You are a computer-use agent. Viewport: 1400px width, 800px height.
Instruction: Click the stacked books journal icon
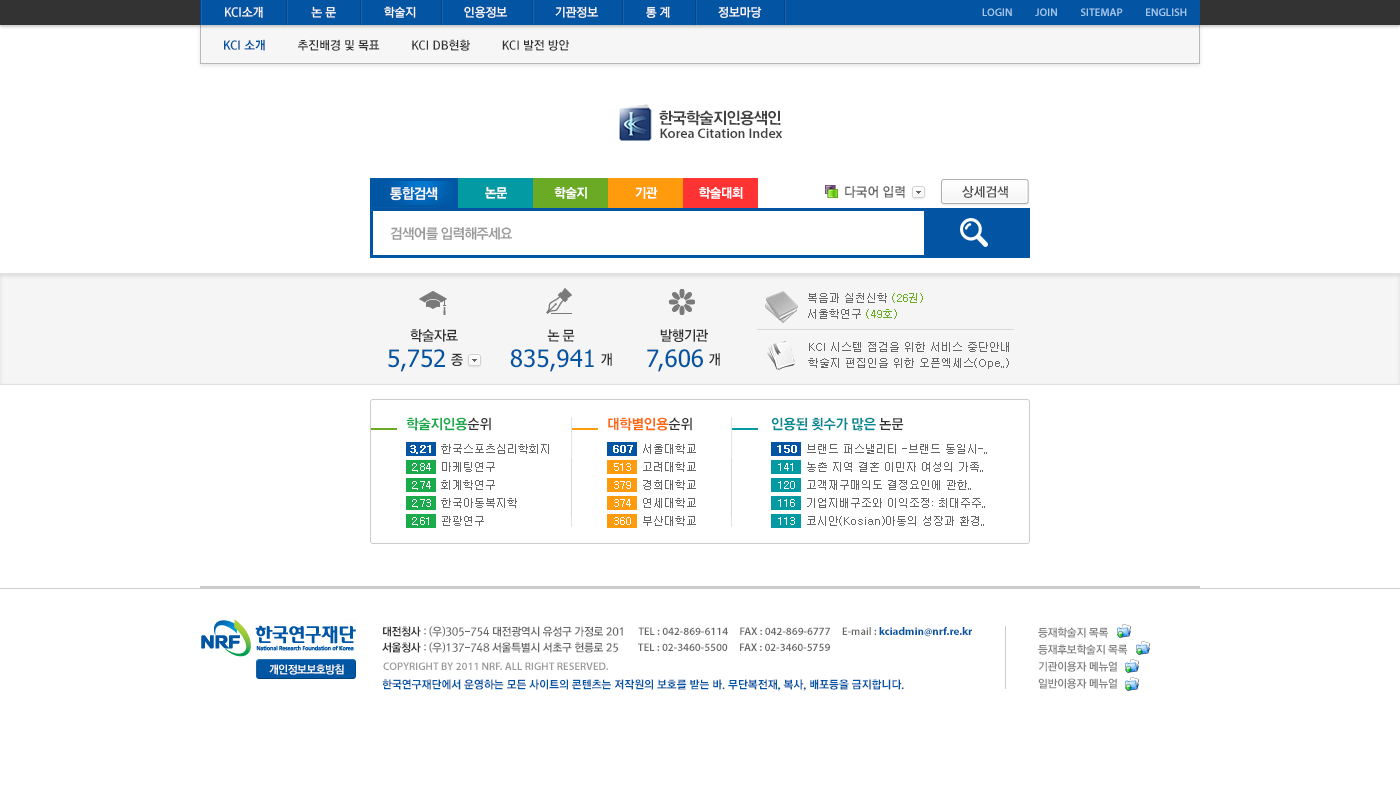click(781, 306)
